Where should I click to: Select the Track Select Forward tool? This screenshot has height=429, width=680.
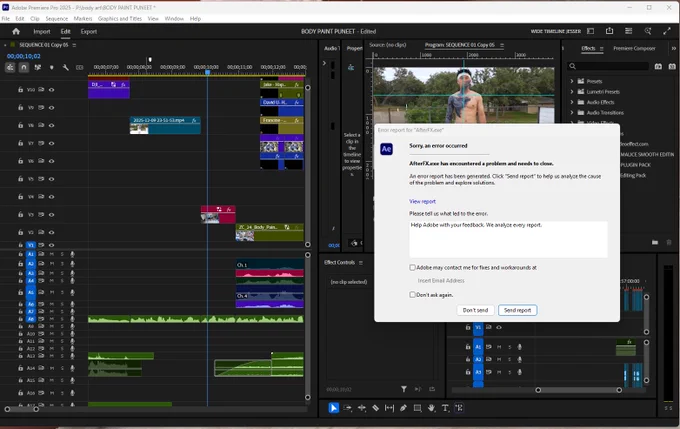pyautogui.click(x=347, y=408)
